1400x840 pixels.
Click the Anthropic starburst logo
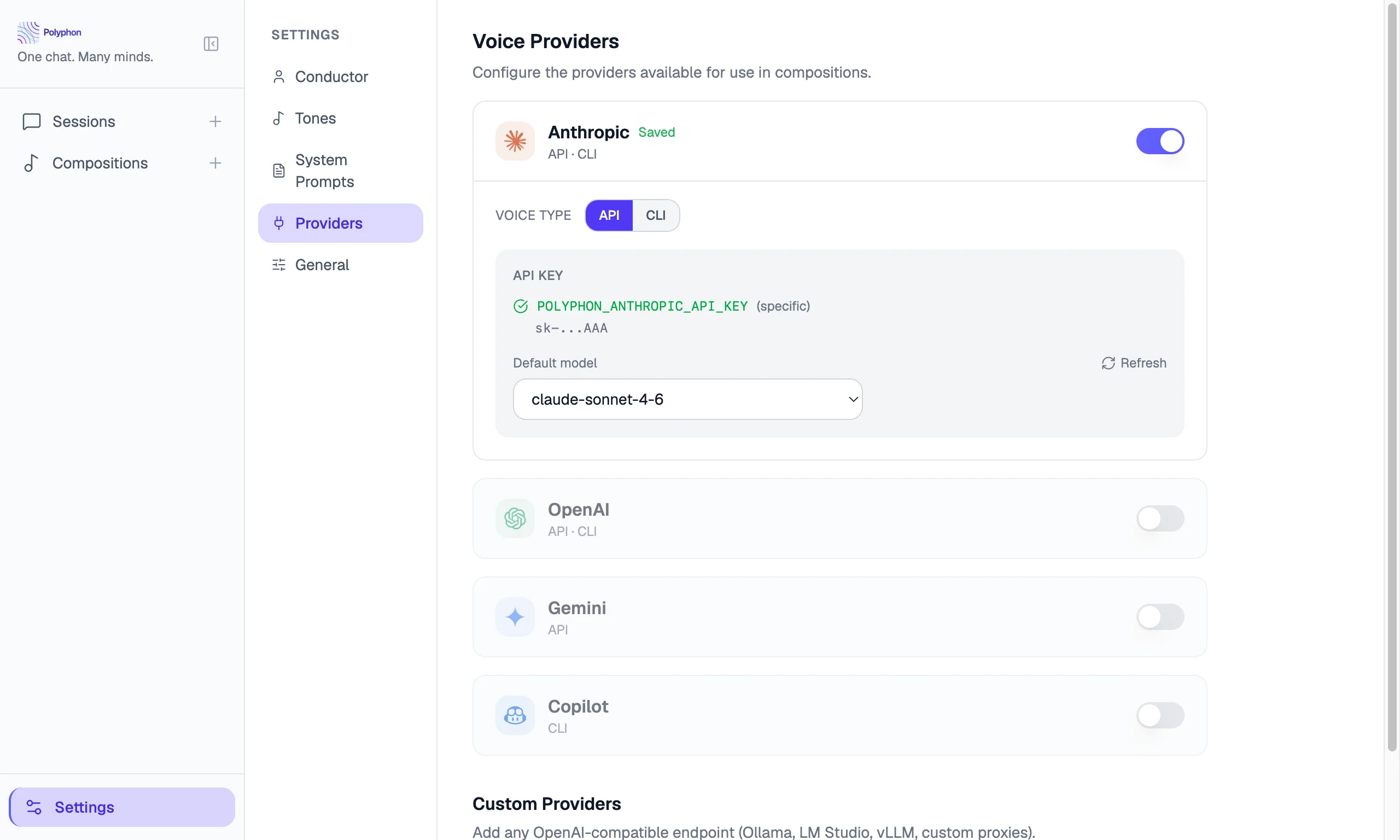515,141
